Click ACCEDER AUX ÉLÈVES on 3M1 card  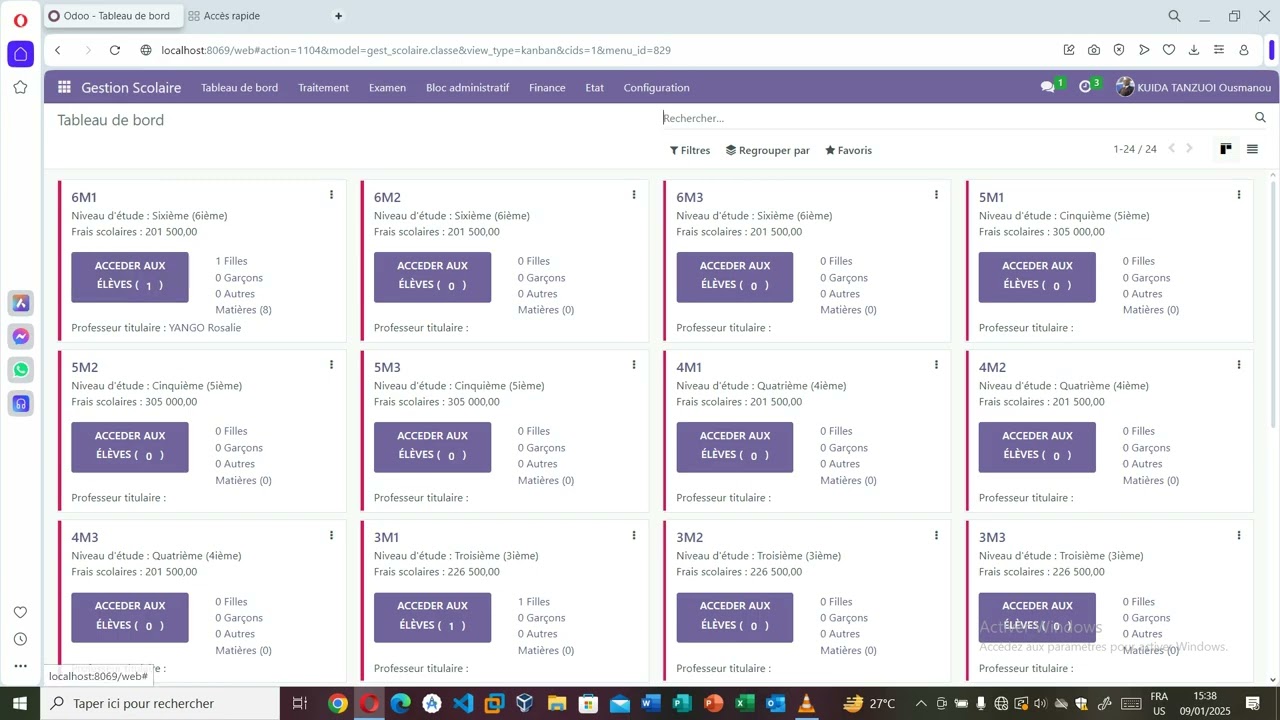(x=432, y=617)
